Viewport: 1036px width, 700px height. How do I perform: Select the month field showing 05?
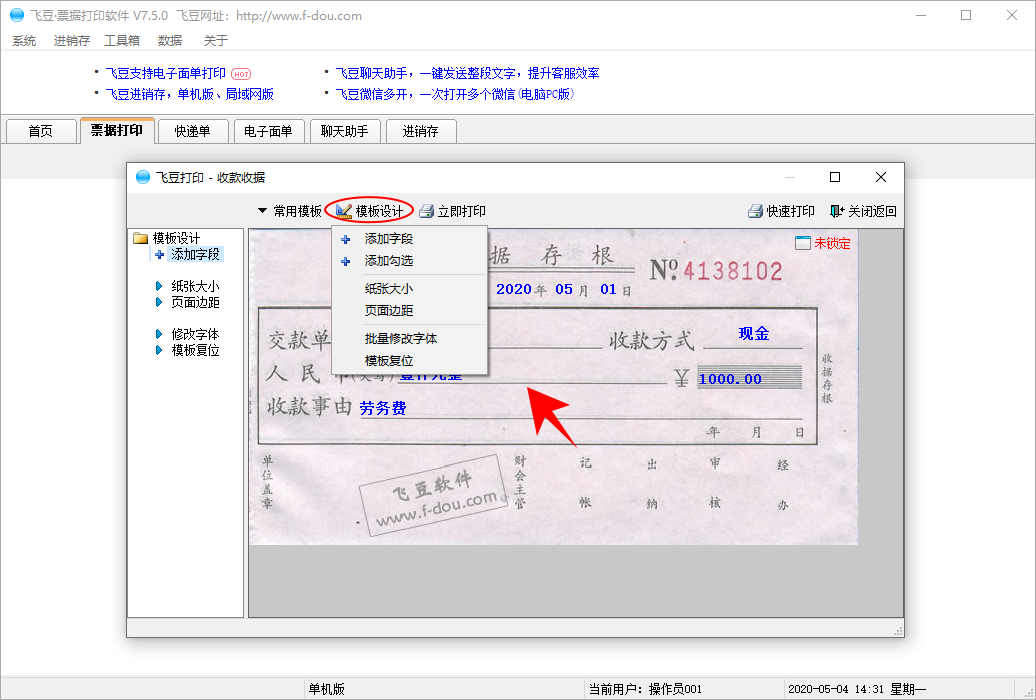point(564,289)
